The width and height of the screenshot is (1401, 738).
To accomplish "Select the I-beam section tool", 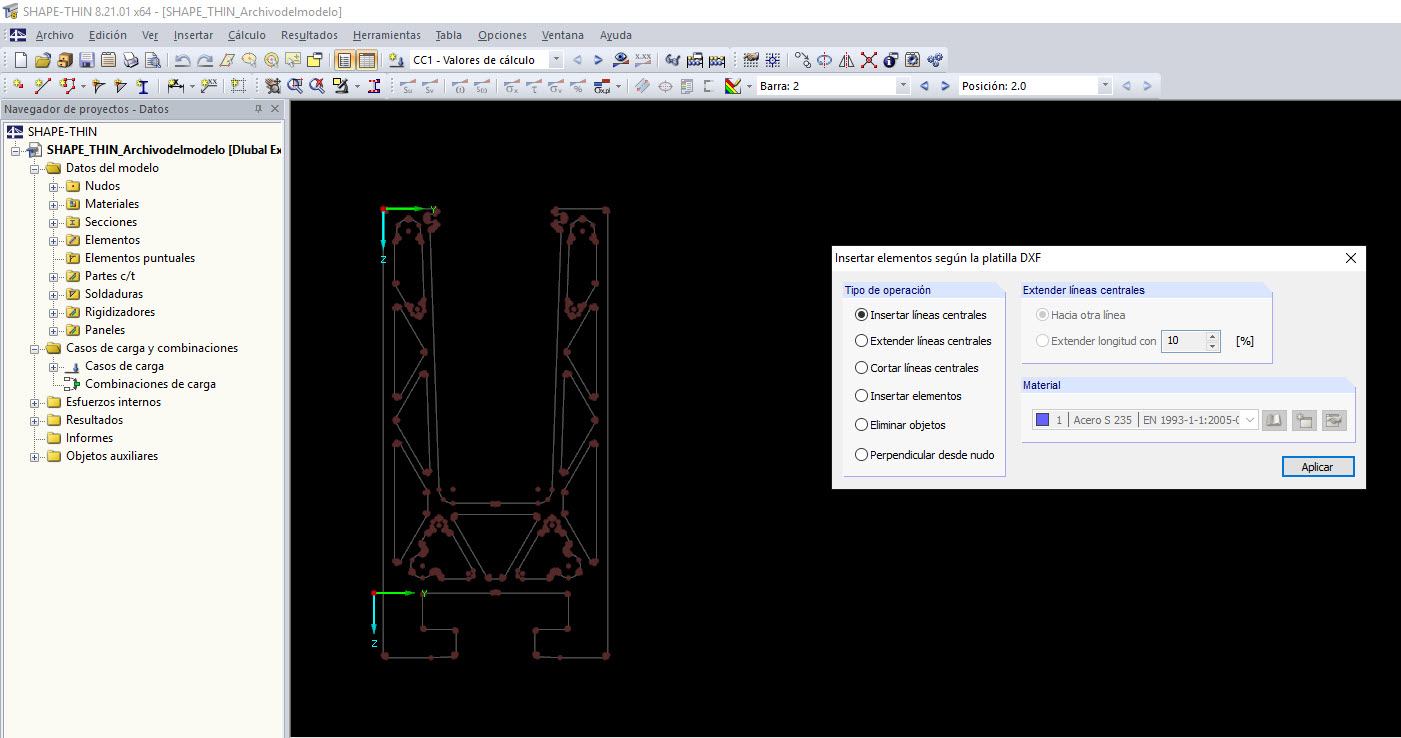I will (x=143, y=86).
